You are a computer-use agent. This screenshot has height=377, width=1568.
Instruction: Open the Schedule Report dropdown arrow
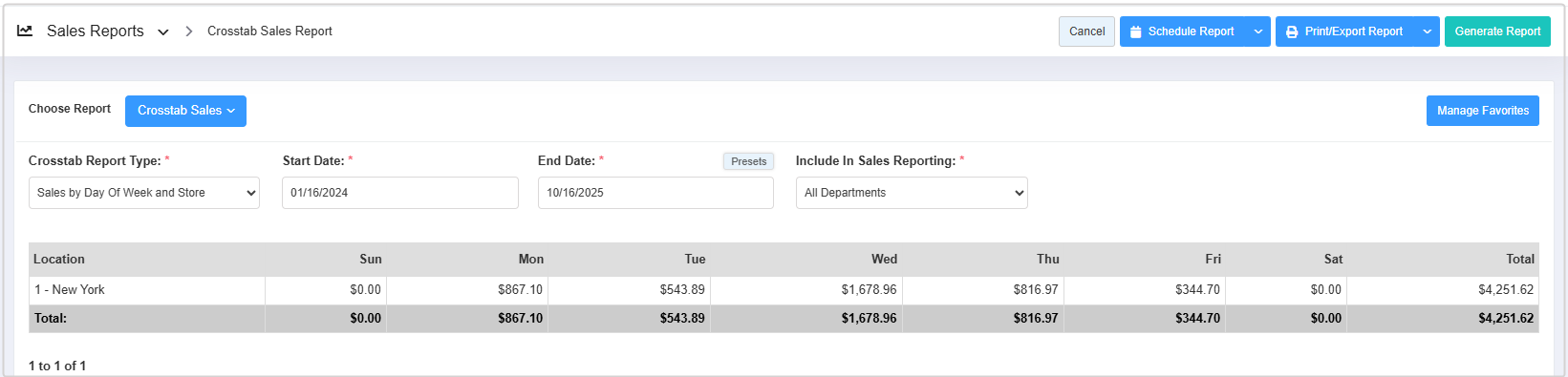pos(1258,31)
